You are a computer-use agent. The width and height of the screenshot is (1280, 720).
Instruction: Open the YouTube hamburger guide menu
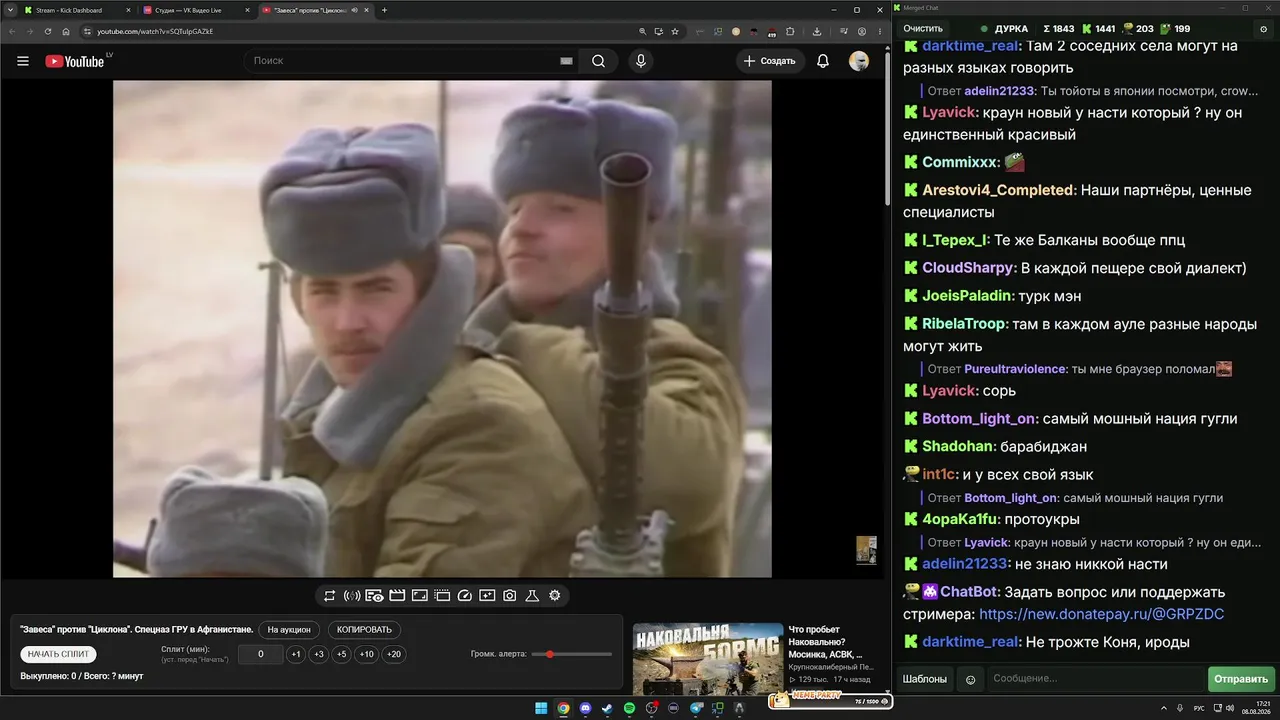point(23,61)
